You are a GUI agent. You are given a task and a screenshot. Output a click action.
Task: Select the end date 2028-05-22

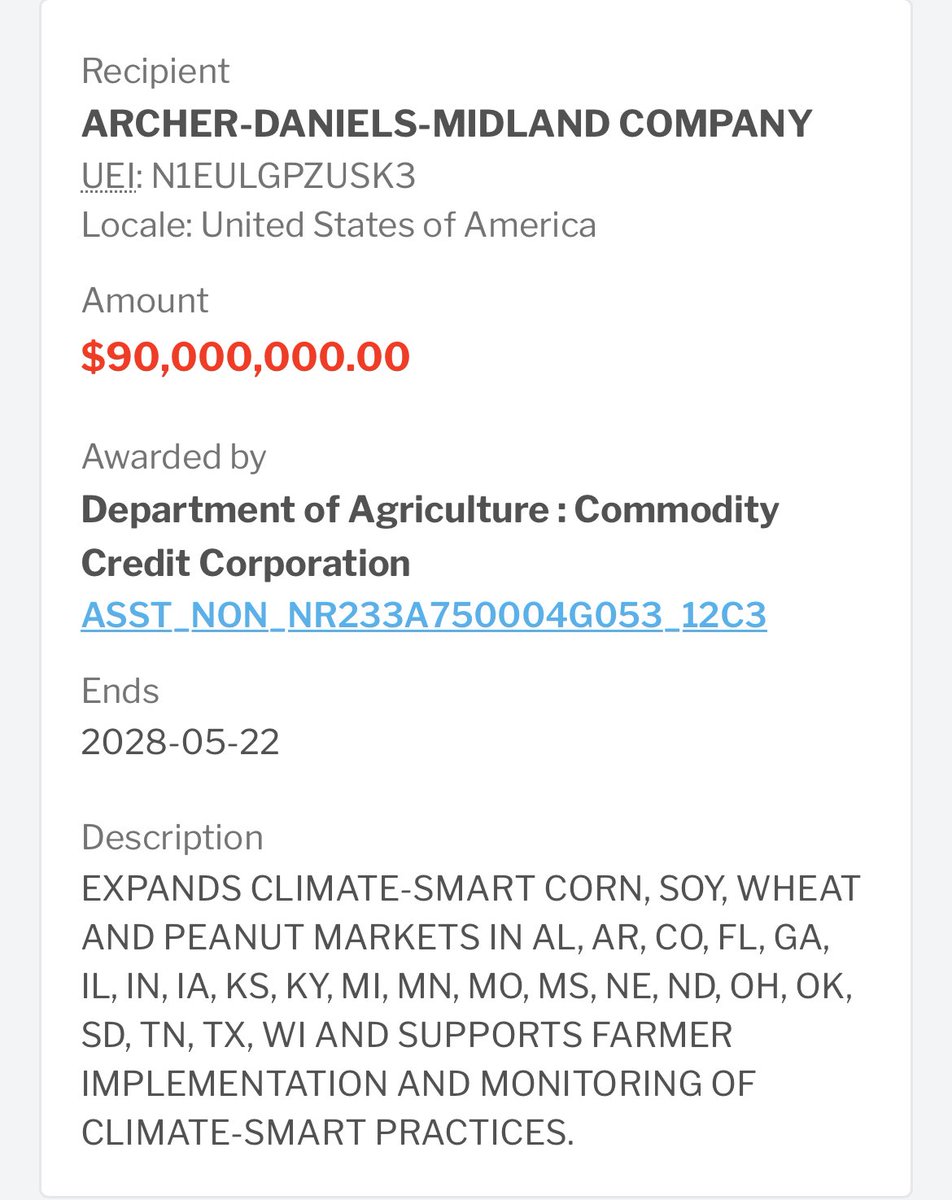pyautogui.click(x=180, y=742)
